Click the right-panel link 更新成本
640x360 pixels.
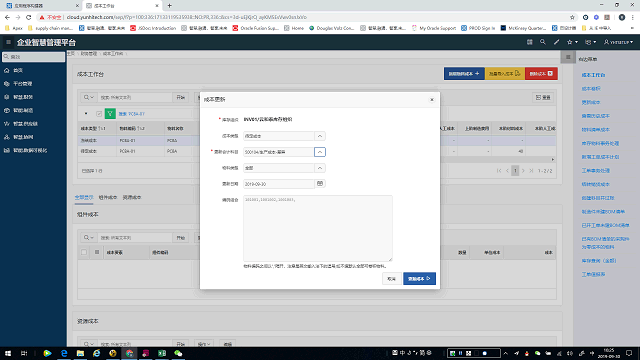point(591,102)
